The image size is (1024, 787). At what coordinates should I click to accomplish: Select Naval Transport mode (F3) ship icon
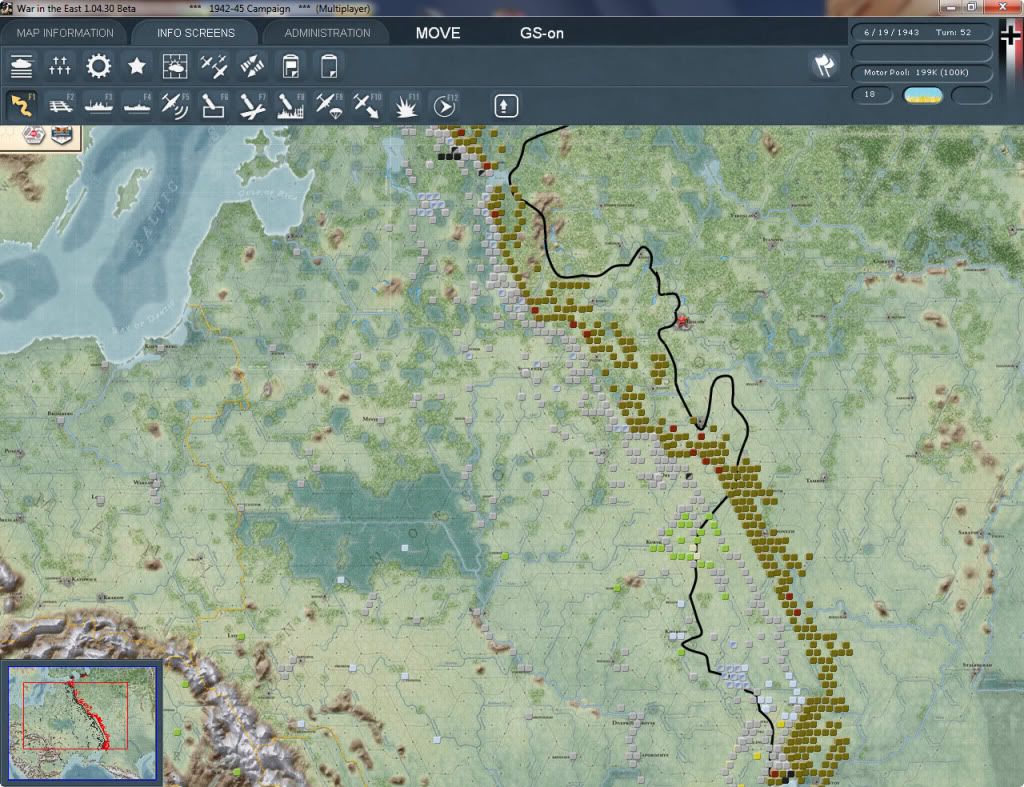[x=99, y=105]
